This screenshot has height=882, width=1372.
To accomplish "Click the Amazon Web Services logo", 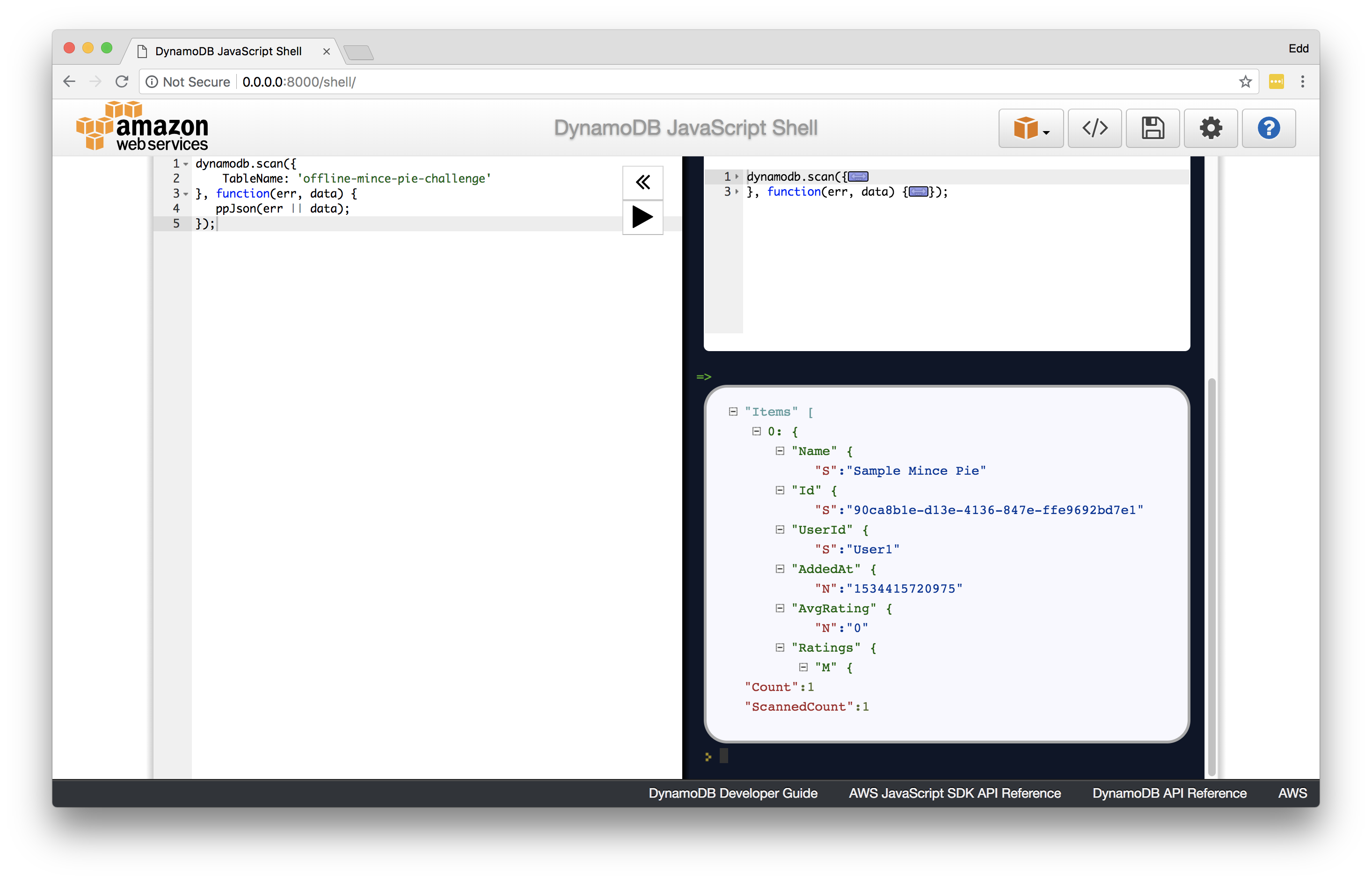I will click(143, 126).
